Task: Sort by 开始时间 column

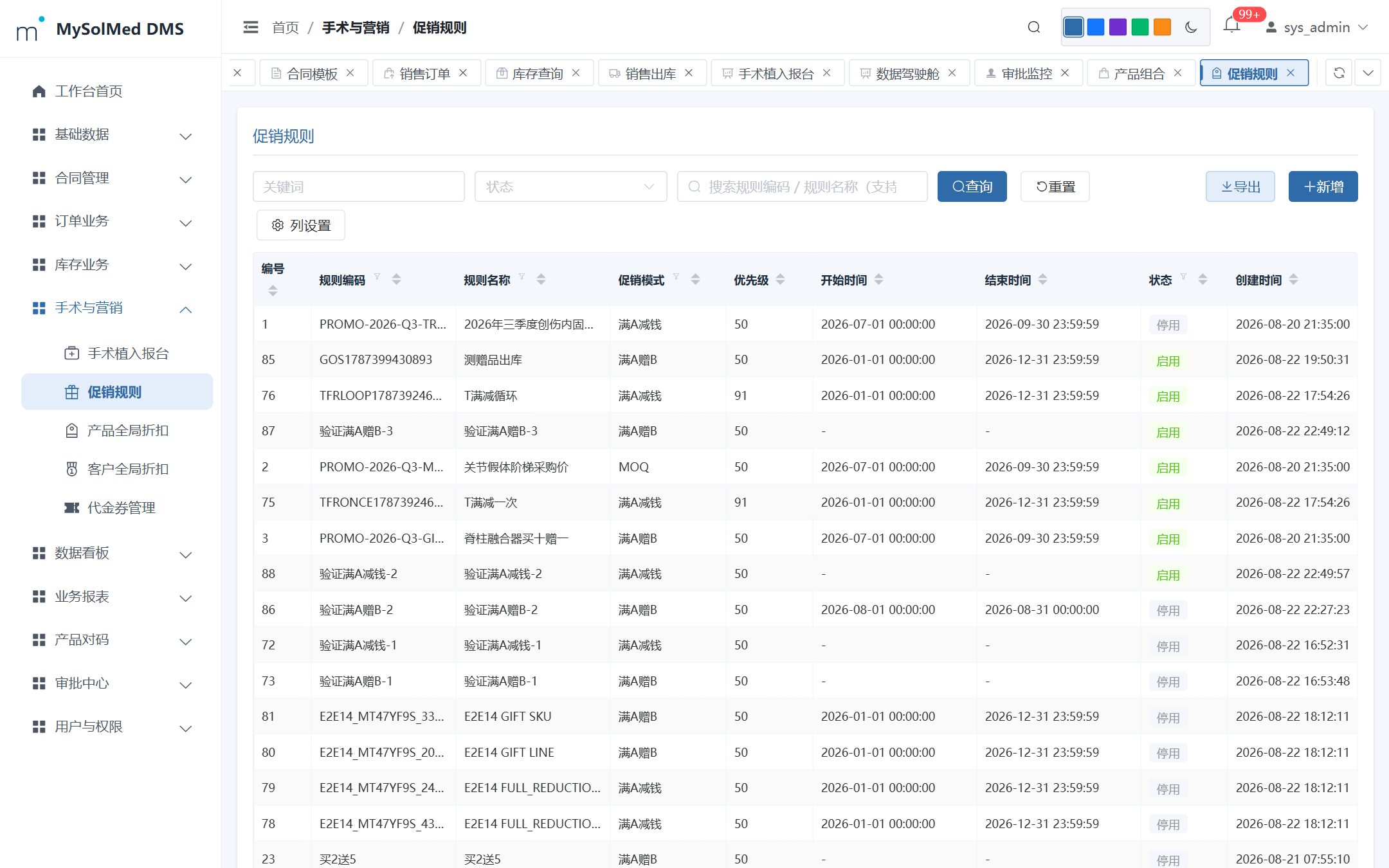Action: point(878,279)
